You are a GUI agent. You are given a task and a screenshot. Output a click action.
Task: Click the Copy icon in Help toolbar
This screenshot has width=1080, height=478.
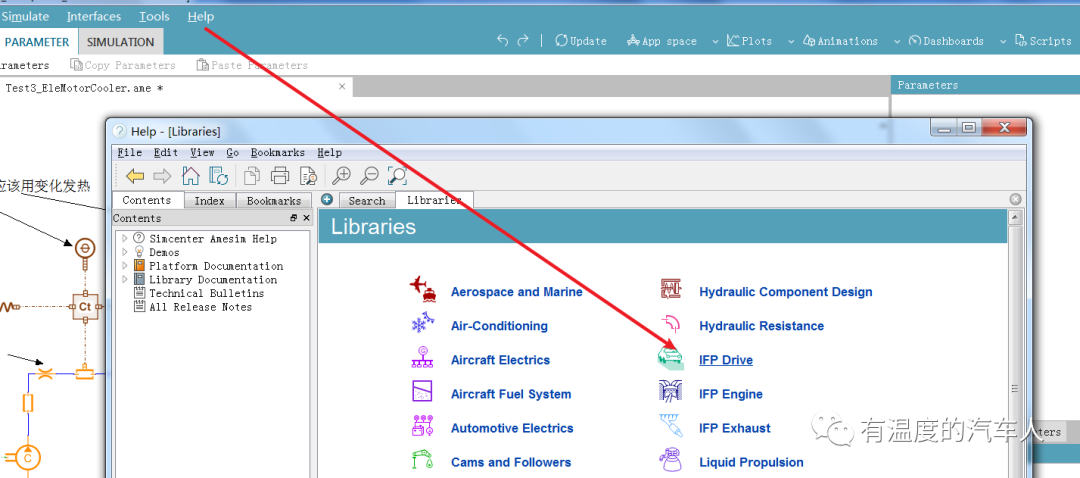[252, 176]
